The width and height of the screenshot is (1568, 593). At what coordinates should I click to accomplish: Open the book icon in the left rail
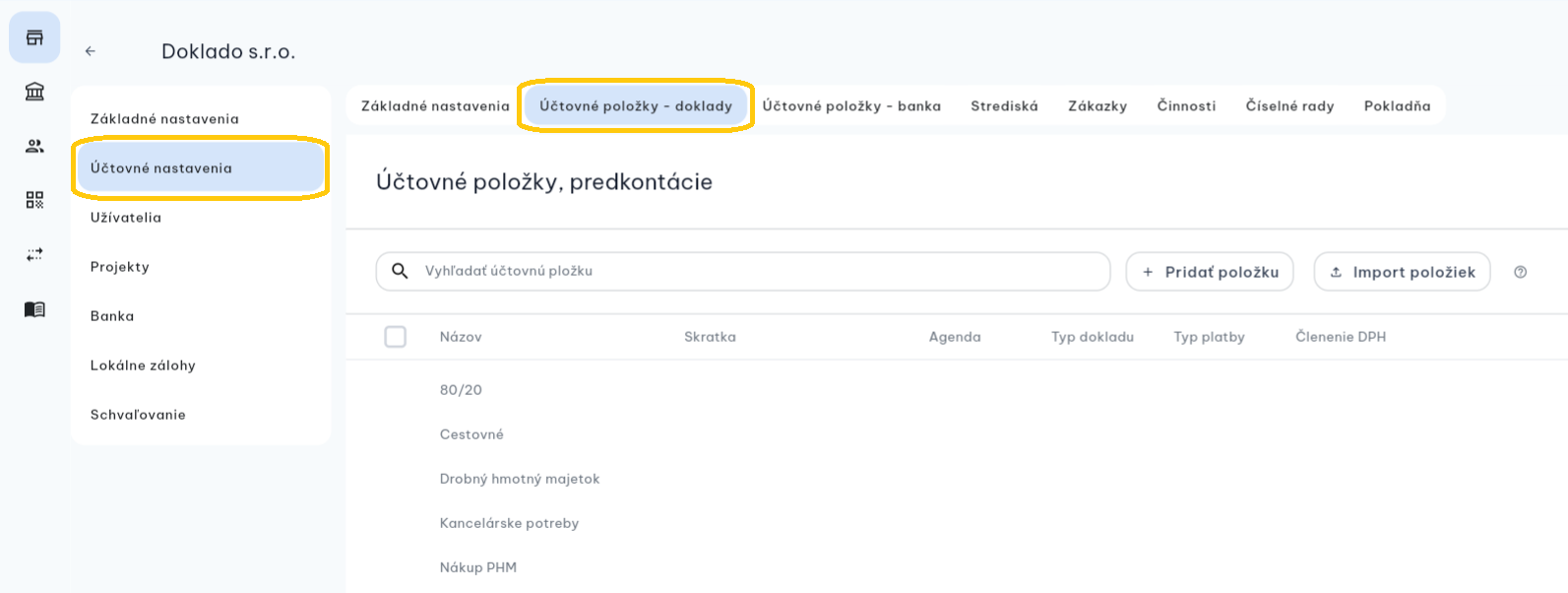(x=34, y=309)
